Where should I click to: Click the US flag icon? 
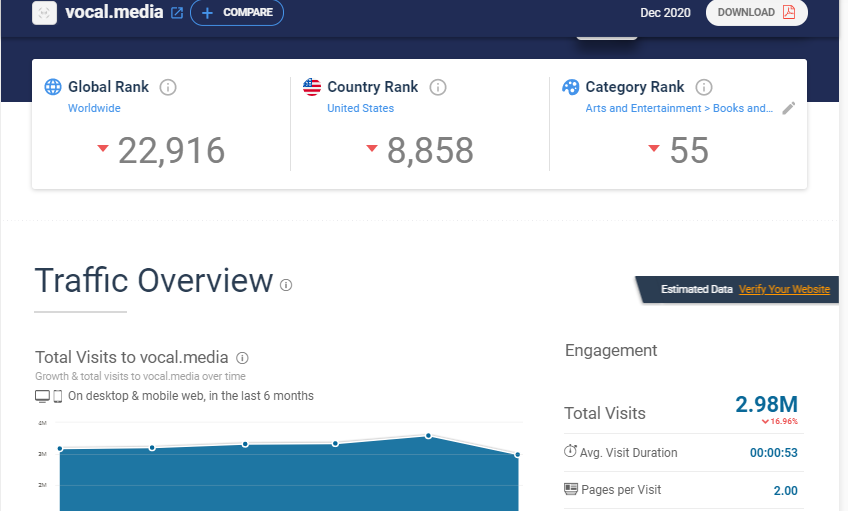312,87
